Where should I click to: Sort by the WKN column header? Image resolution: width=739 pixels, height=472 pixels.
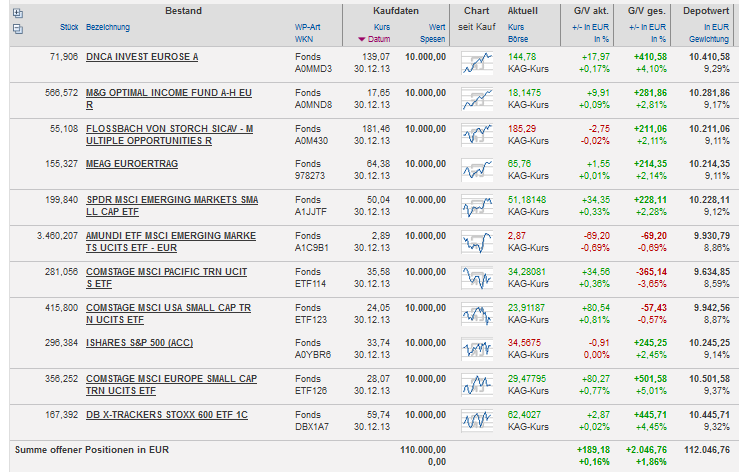(x=304, y=39)
